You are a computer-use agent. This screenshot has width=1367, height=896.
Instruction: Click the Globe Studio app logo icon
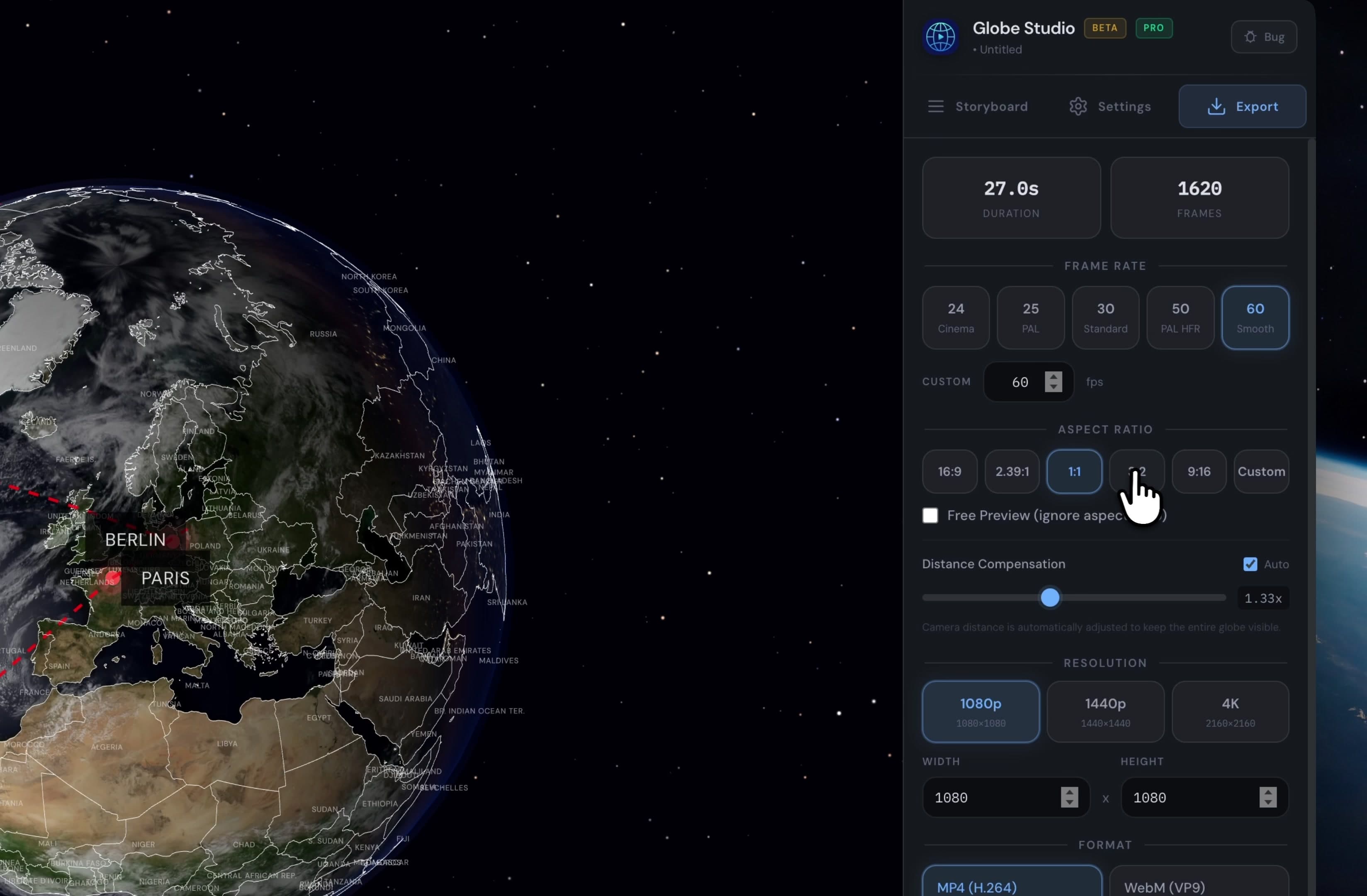click(940, 37)
